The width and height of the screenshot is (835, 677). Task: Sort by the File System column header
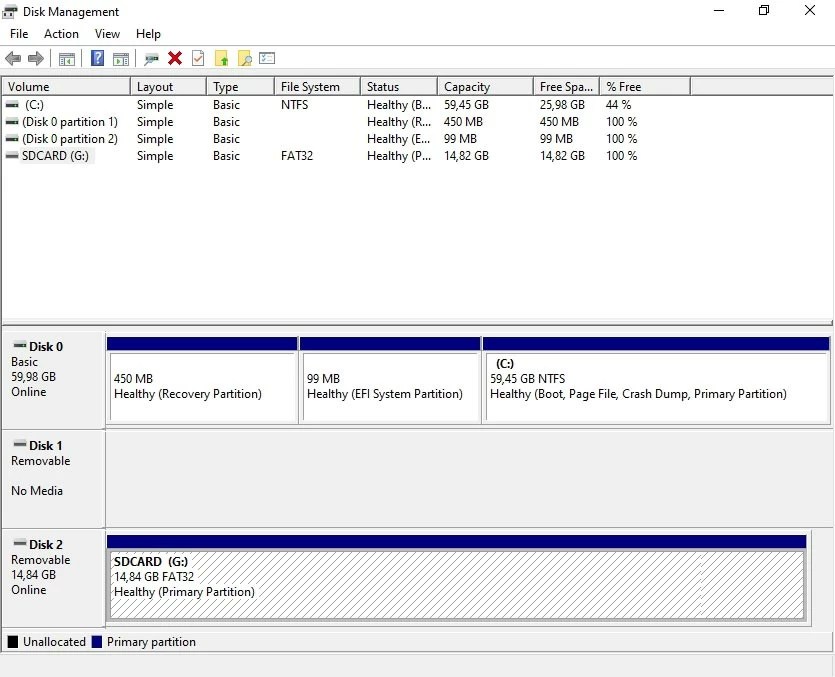pyautogui.click(x=318, y=86)
